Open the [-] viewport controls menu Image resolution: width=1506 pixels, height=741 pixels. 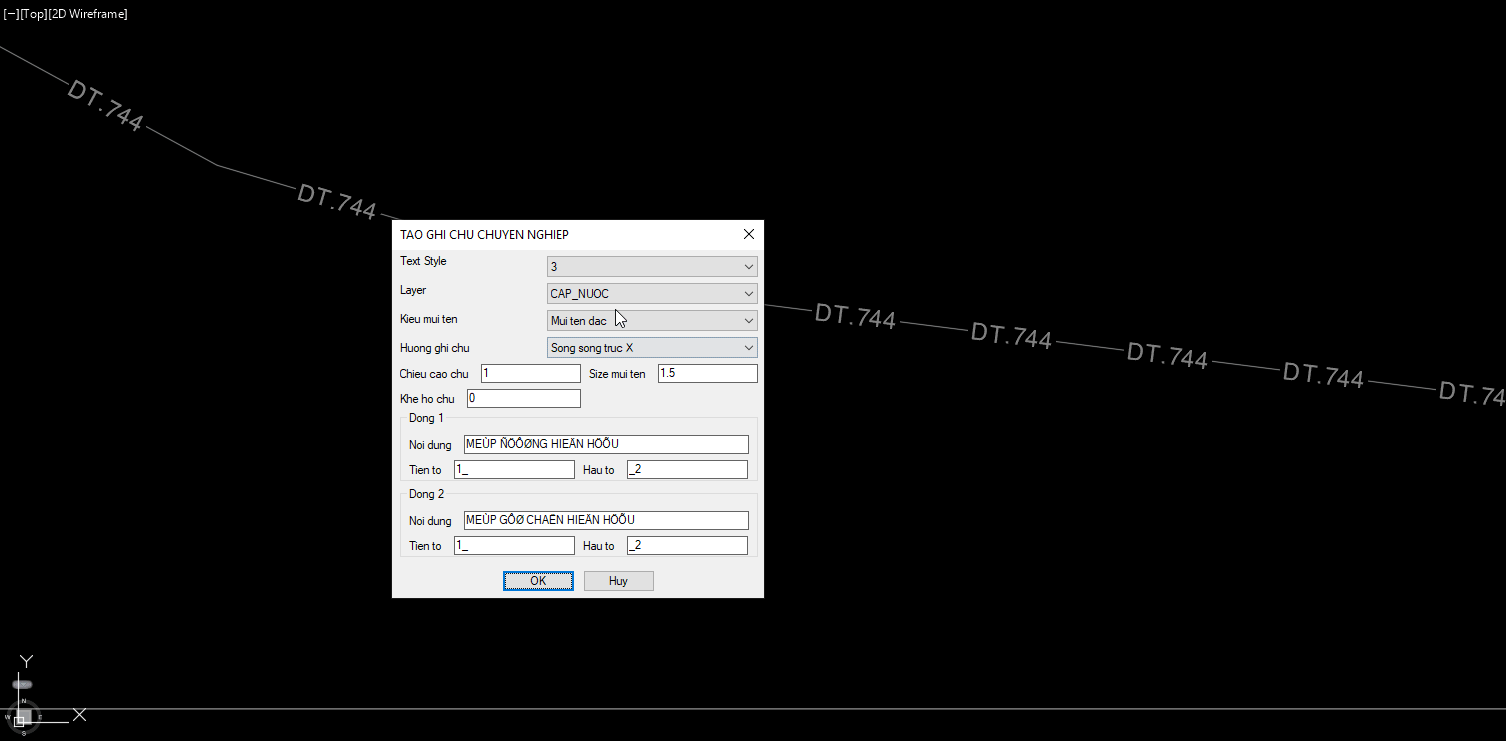[x=11, y=14]
